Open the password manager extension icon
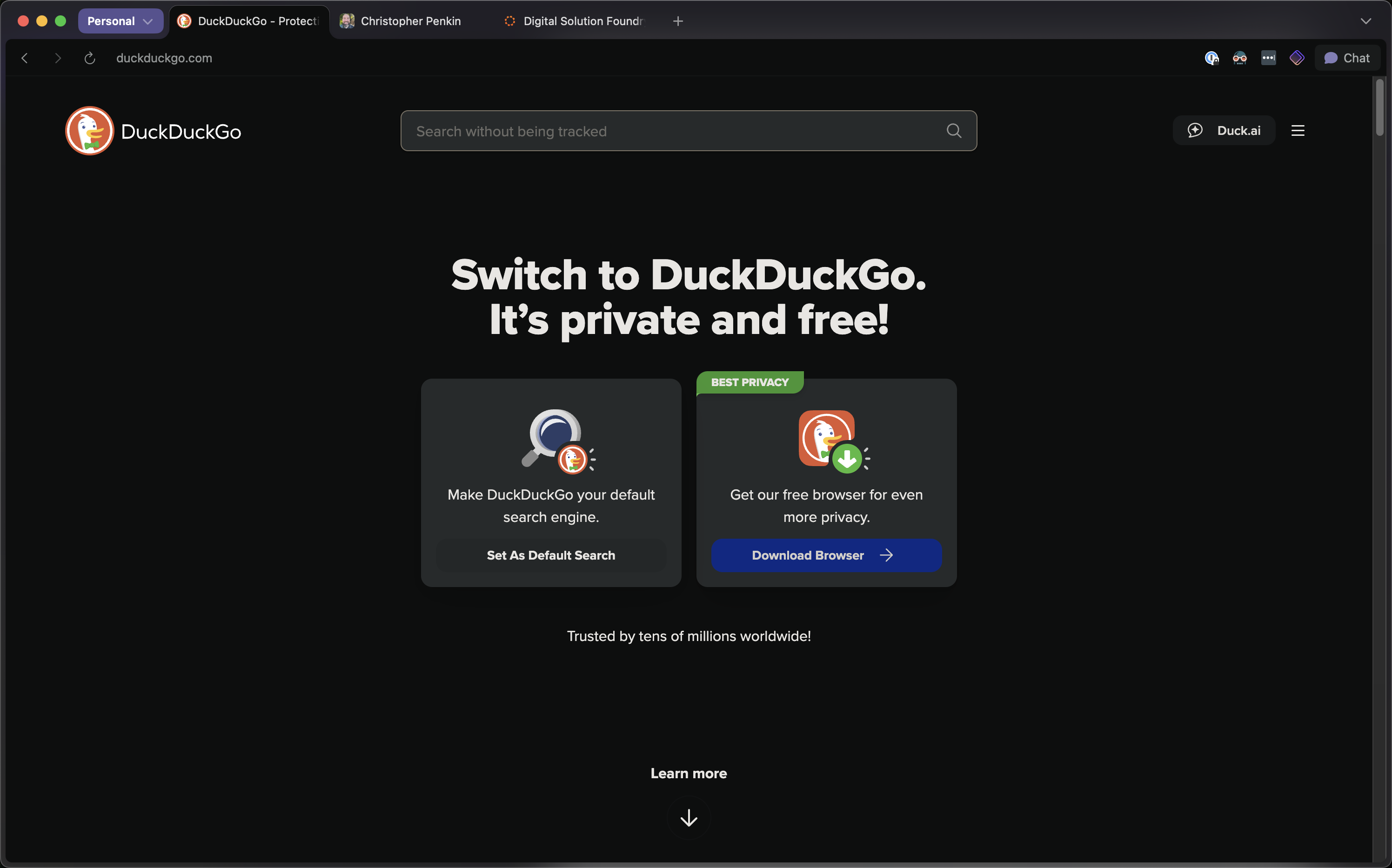Screen dimensions: 1392x868 1211,58
